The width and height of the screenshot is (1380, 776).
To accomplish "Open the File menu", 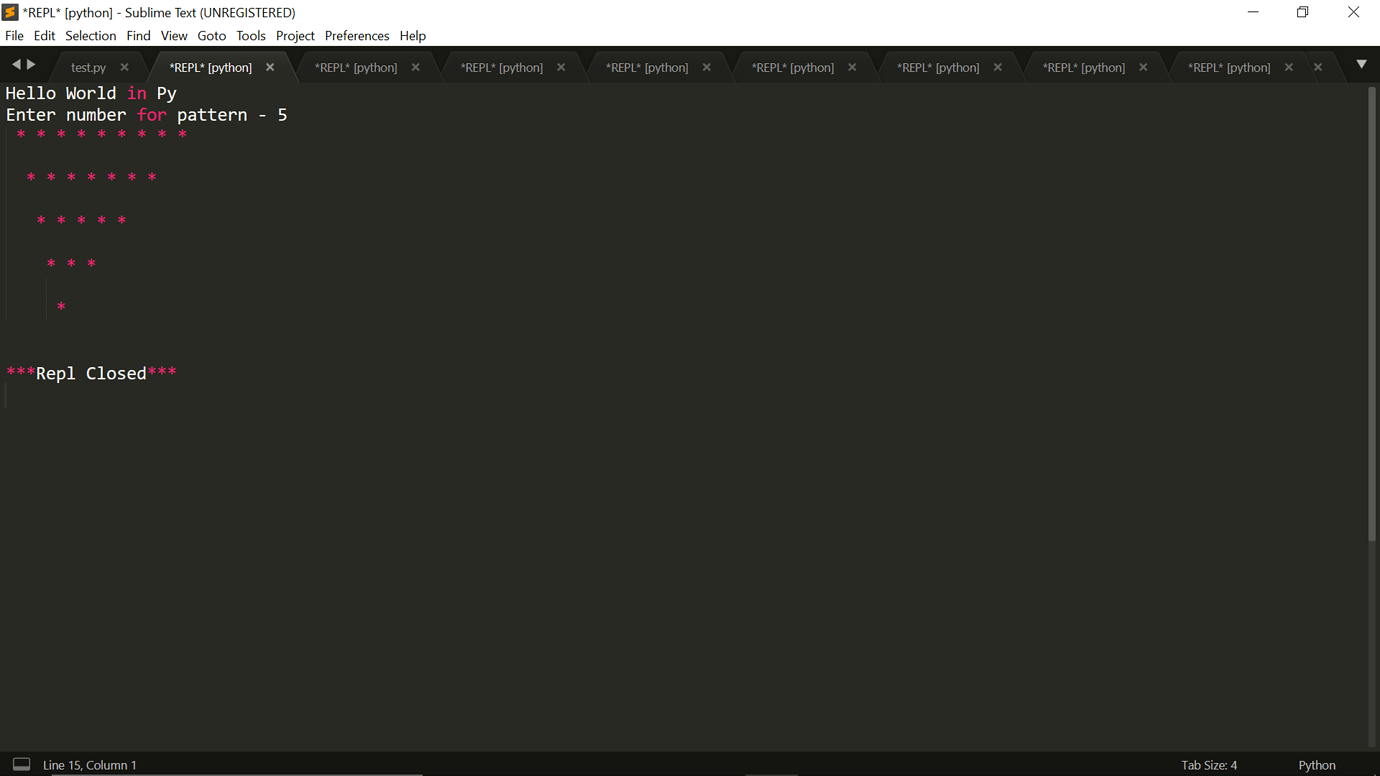I will point(14,35).
